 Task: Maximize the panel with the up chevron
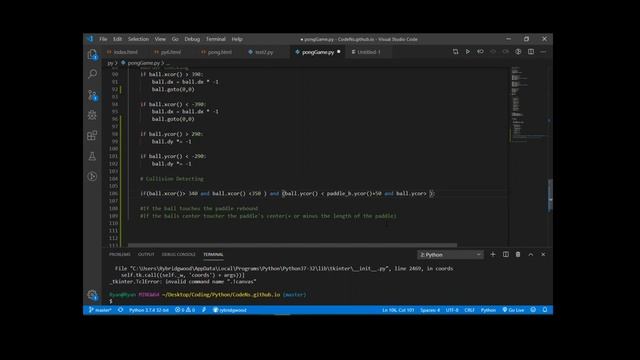pyautogui.click(x=531, y=254)
